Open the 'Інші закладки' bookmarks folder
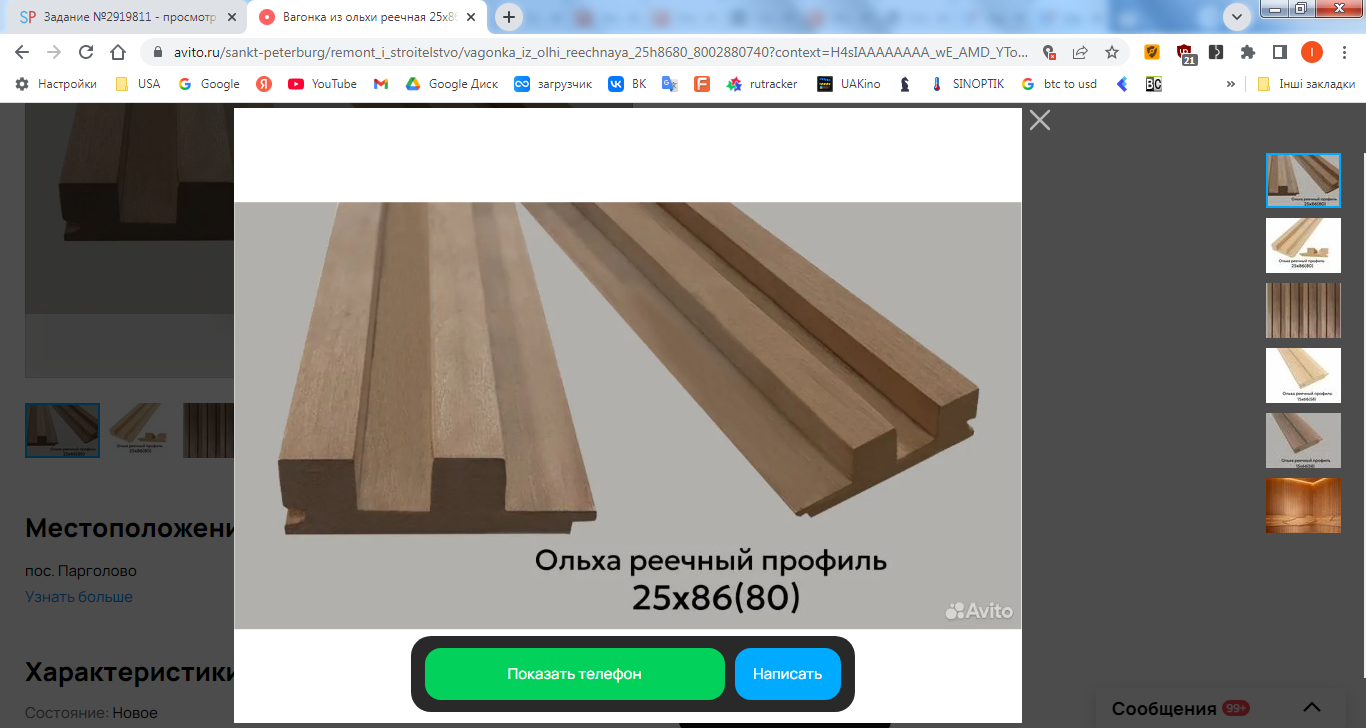Screen dimensions: 1366x728 1306,84
